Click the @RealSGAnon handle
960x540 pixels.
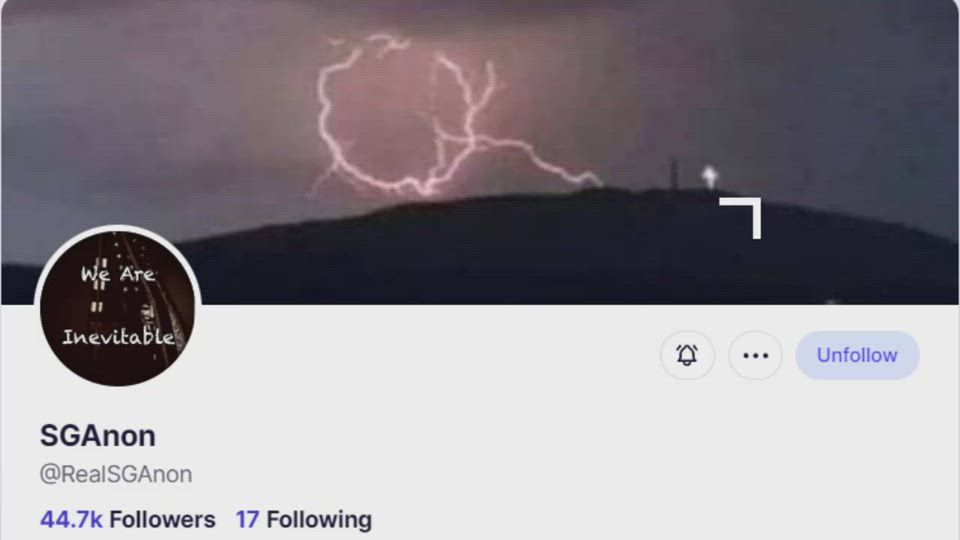pyautogui.click(x=116, y=474)
